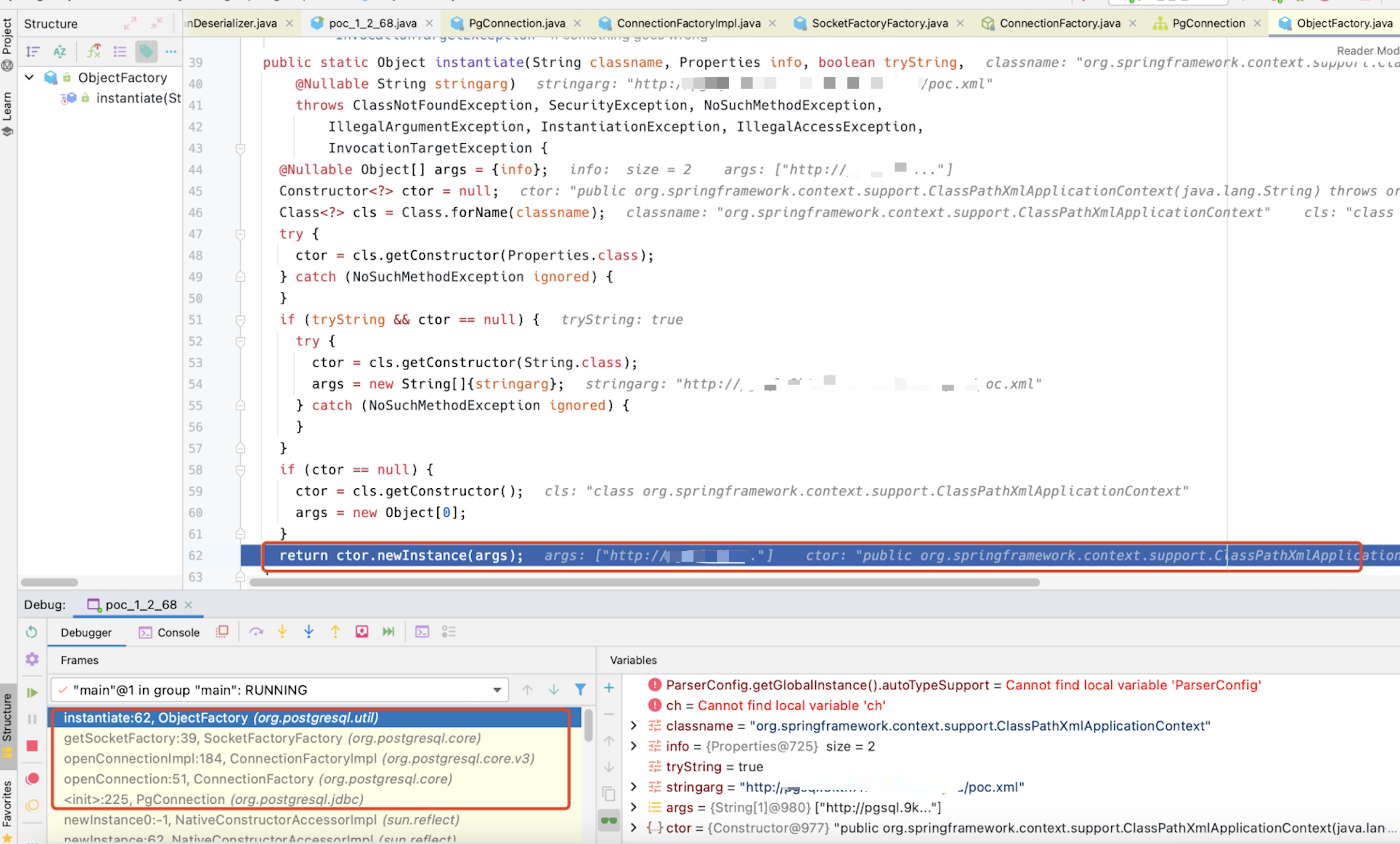Open the Evaluate Expression icon
The width and height of the screenshot is (1400, 844).
point(422,632)
